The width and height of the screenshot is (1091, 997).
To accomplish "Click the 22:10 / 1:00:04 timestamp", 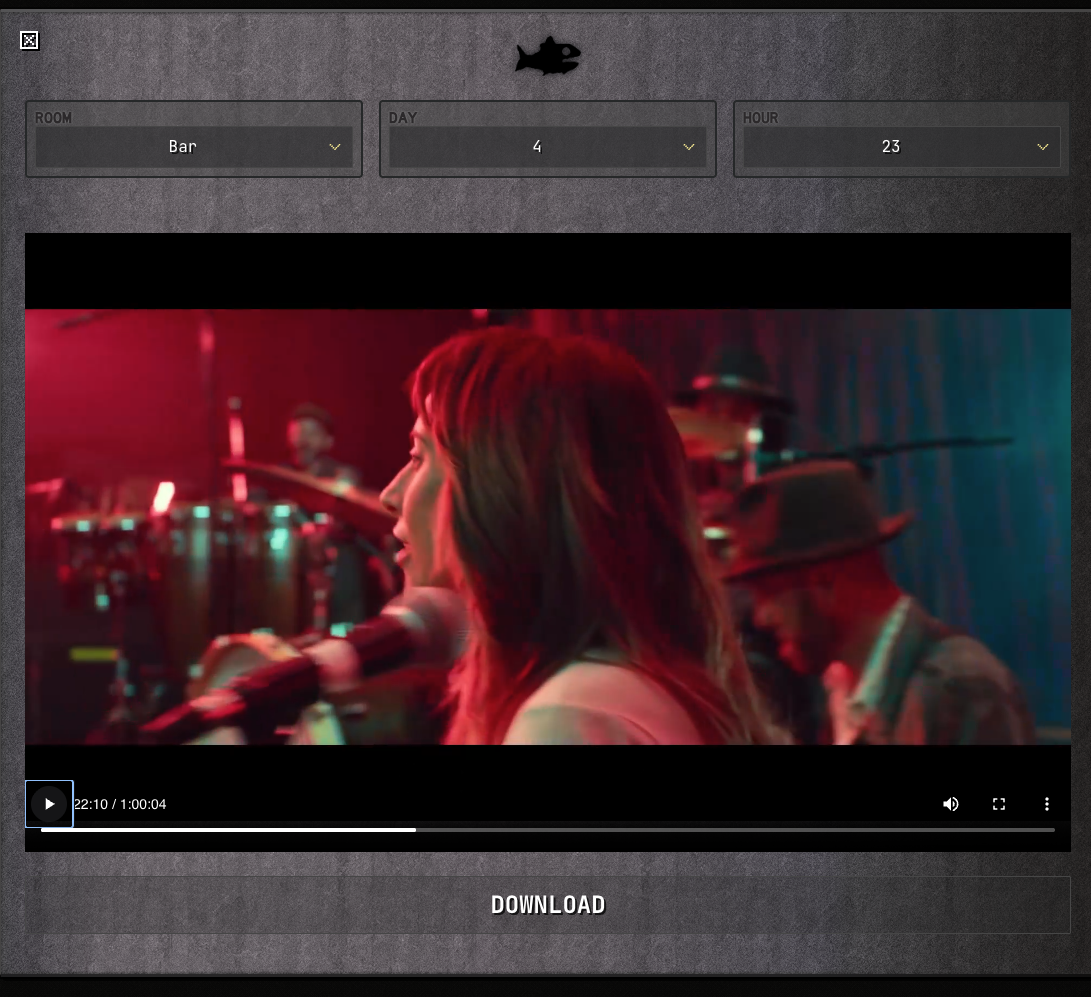I will (120, 804).
